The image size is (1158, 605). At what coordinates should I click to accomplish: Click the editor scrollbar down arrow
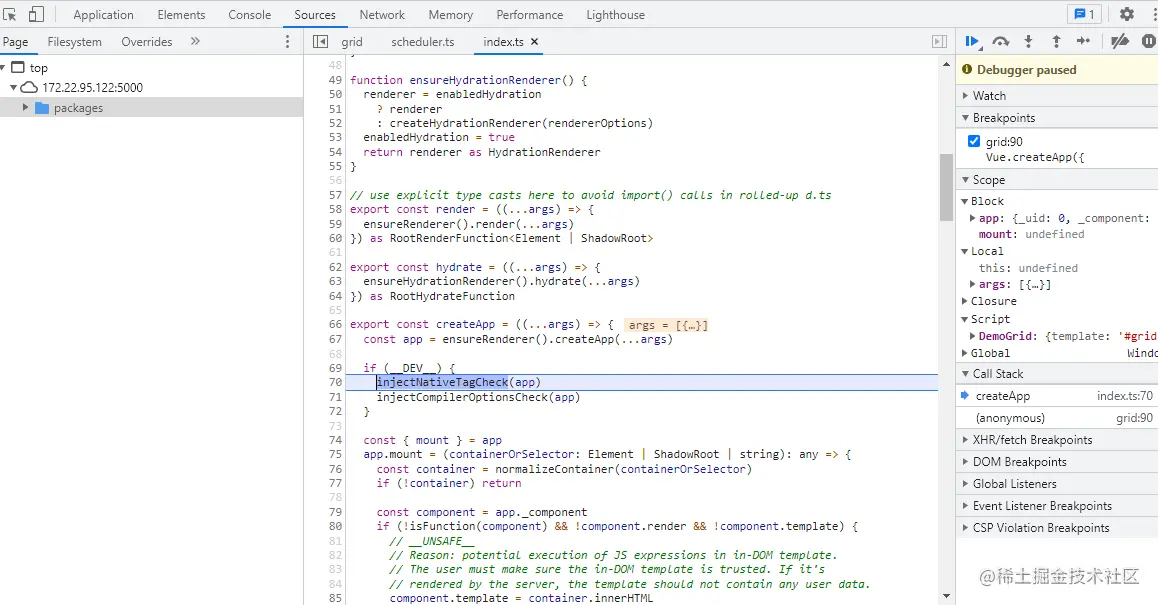(946, 596)
